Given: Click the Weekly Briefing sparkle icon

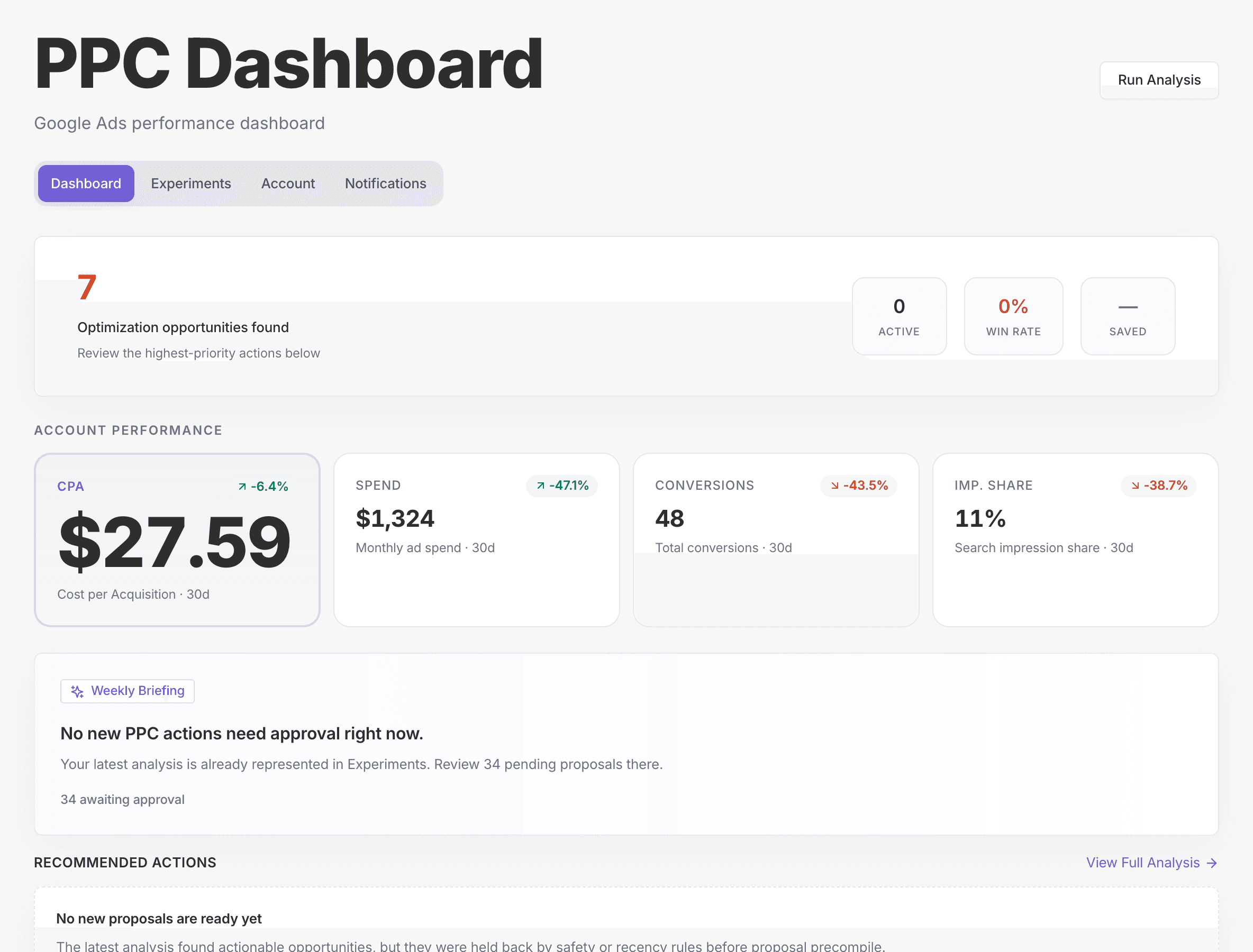Looking at the screenshot, I should (77, 691).
